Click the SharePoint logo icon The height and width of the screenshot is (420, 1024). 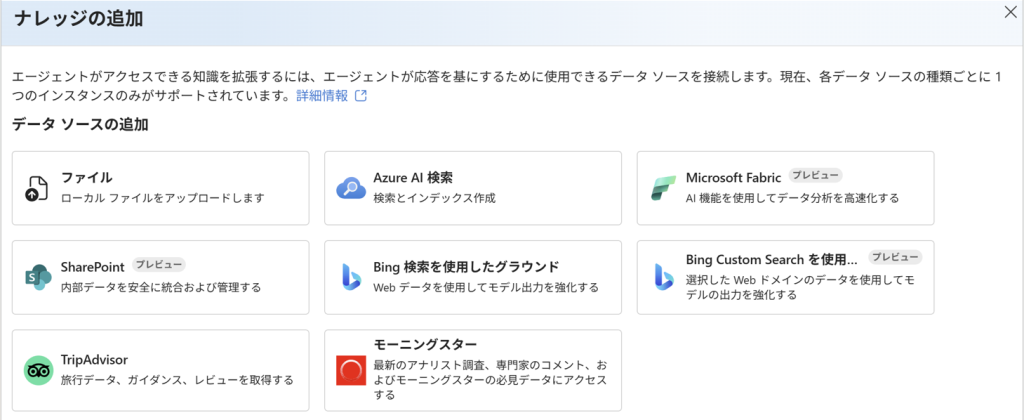click(37, 278)
